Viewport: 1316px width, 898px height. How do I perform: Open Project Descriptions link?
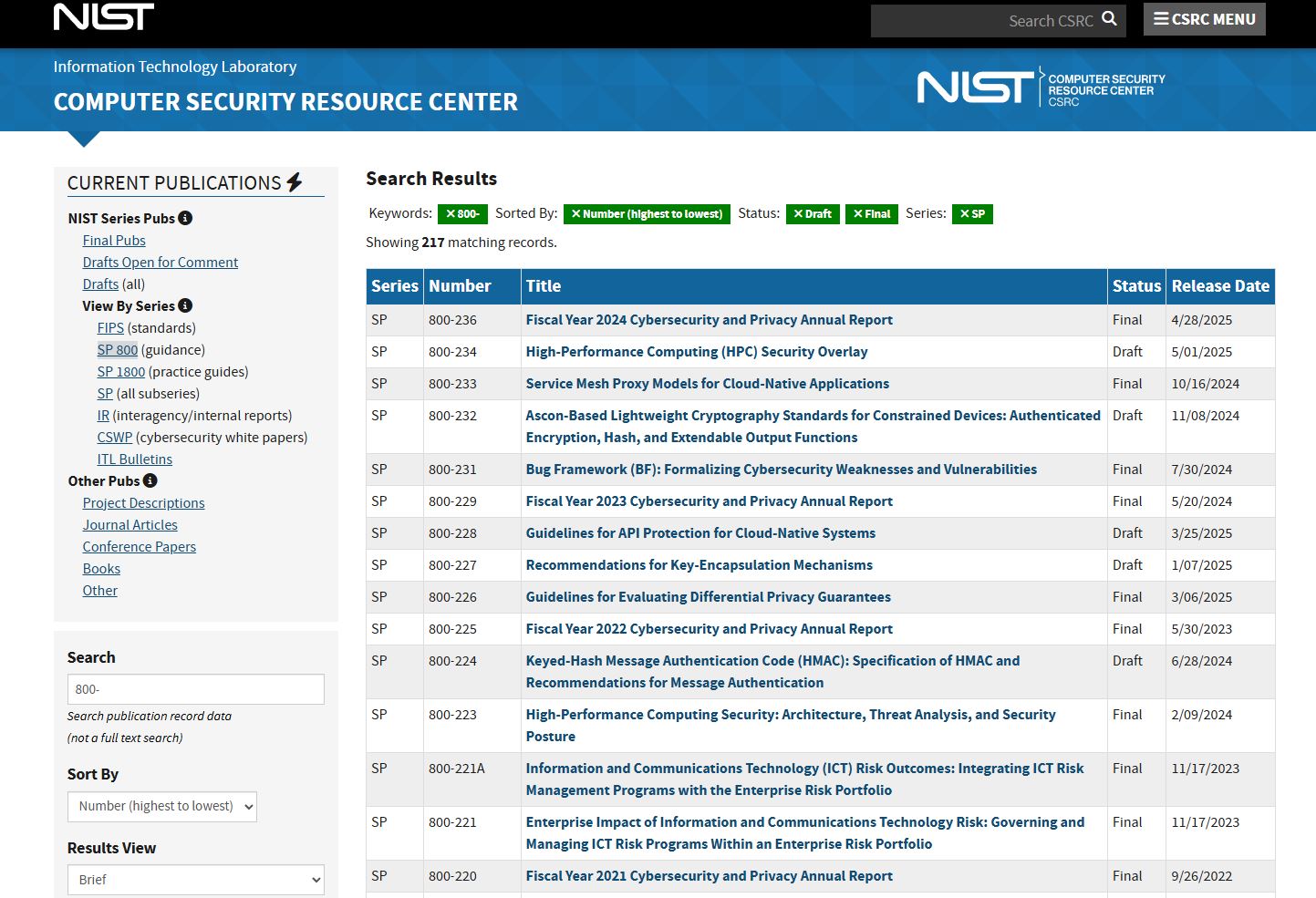coord(144,502)
